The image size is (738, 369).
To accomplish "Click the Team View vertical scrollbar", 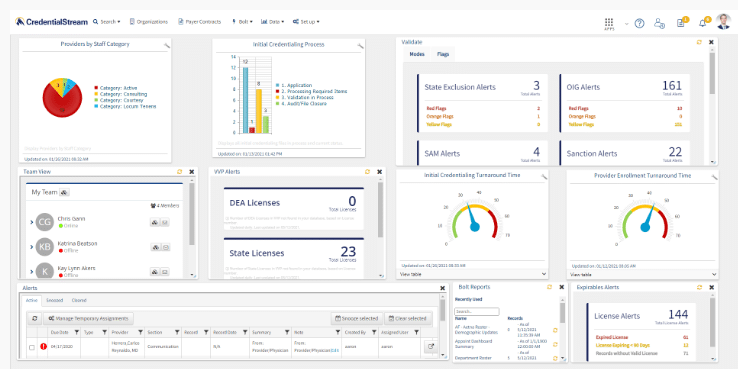I will pos(192,214).
